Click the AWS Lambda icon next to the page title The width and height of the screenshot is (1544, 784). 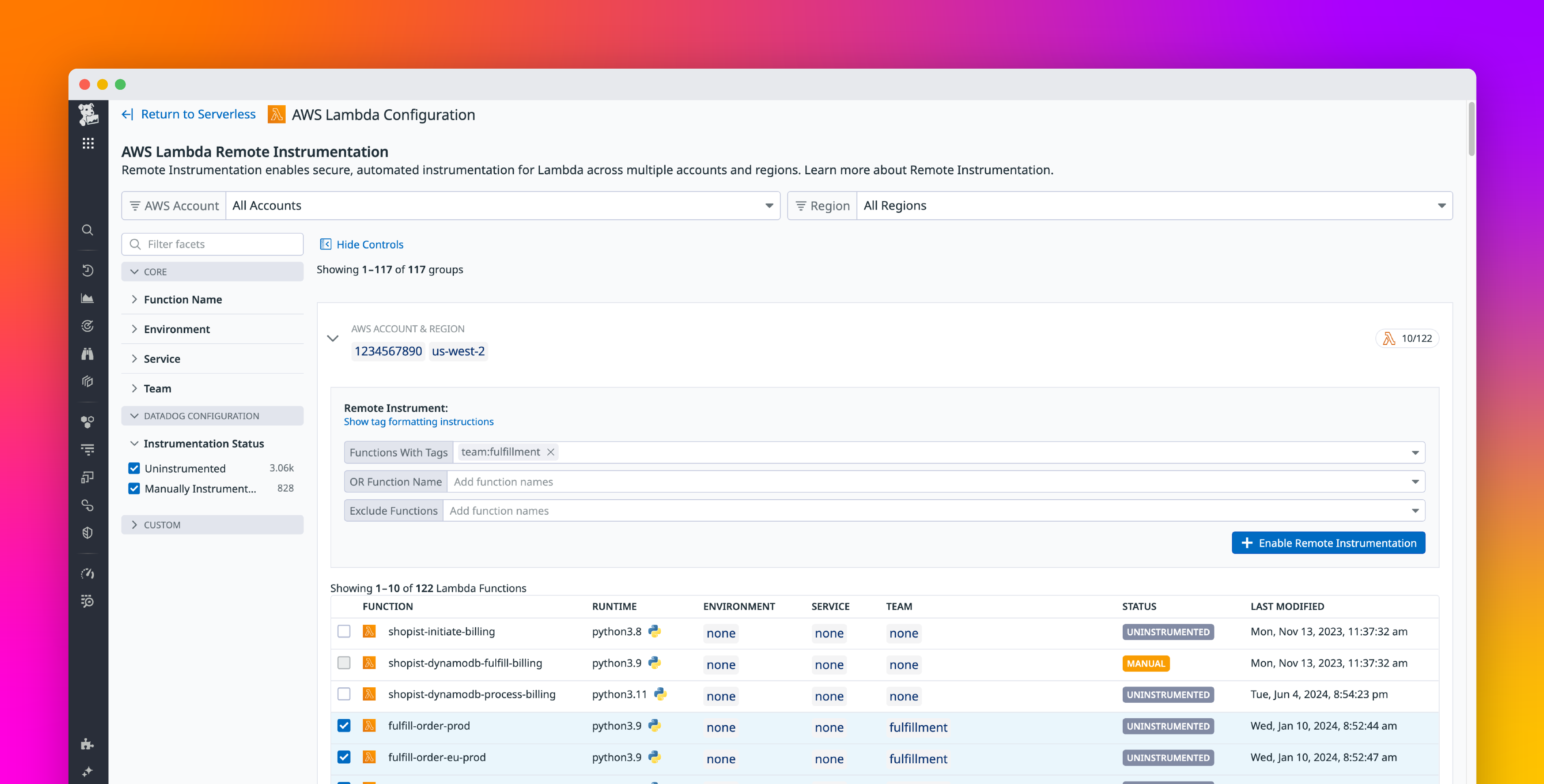(276, 115)
